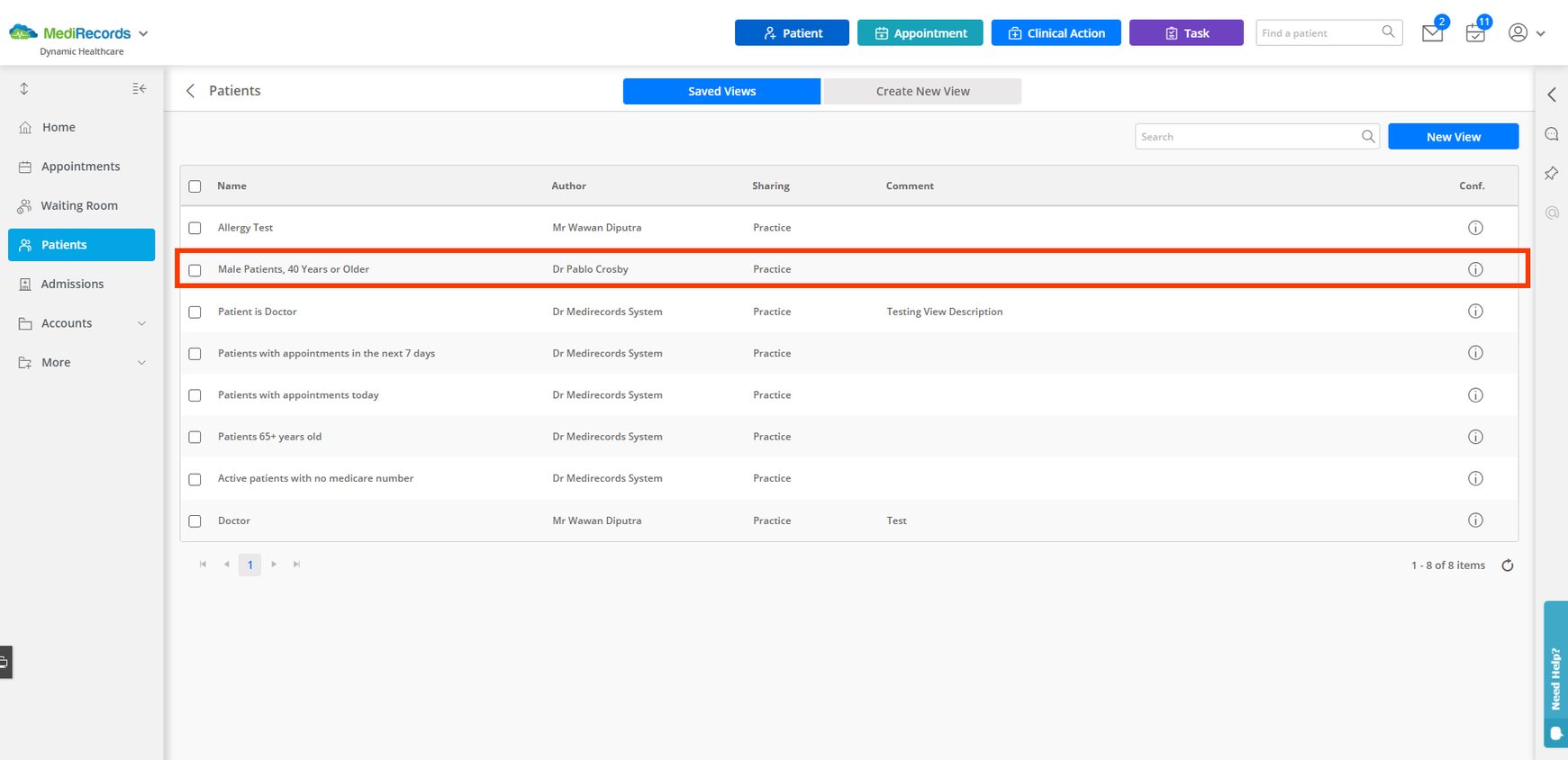
Task: Open info icon for appointments today view
Action: tap(1475, 395)
